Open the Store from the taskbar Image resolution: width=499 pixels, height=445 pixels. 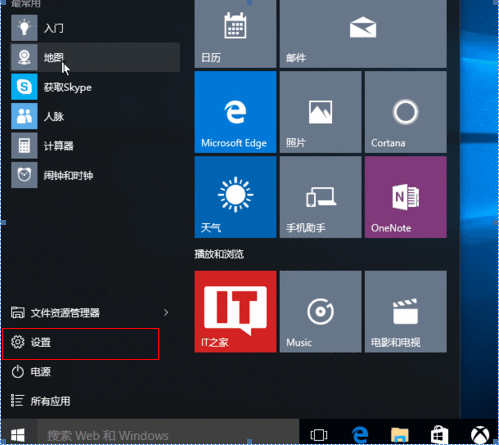[x=439, y=435]
